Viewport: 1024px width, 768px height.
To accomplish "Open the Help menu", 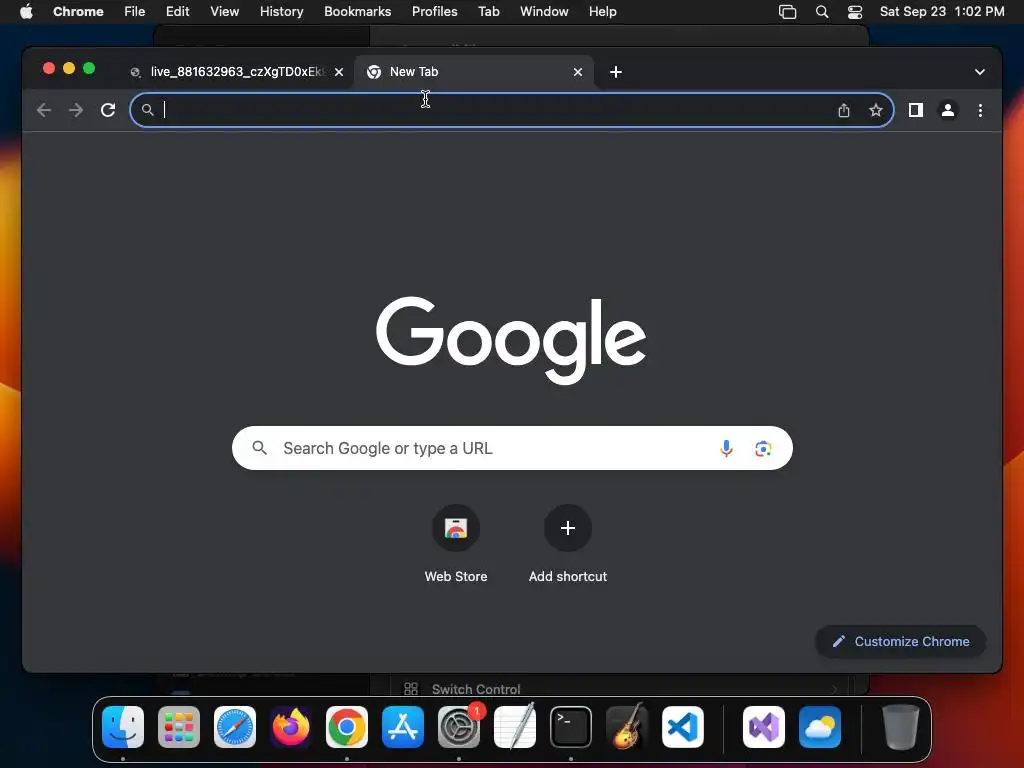I will point(603,12).
